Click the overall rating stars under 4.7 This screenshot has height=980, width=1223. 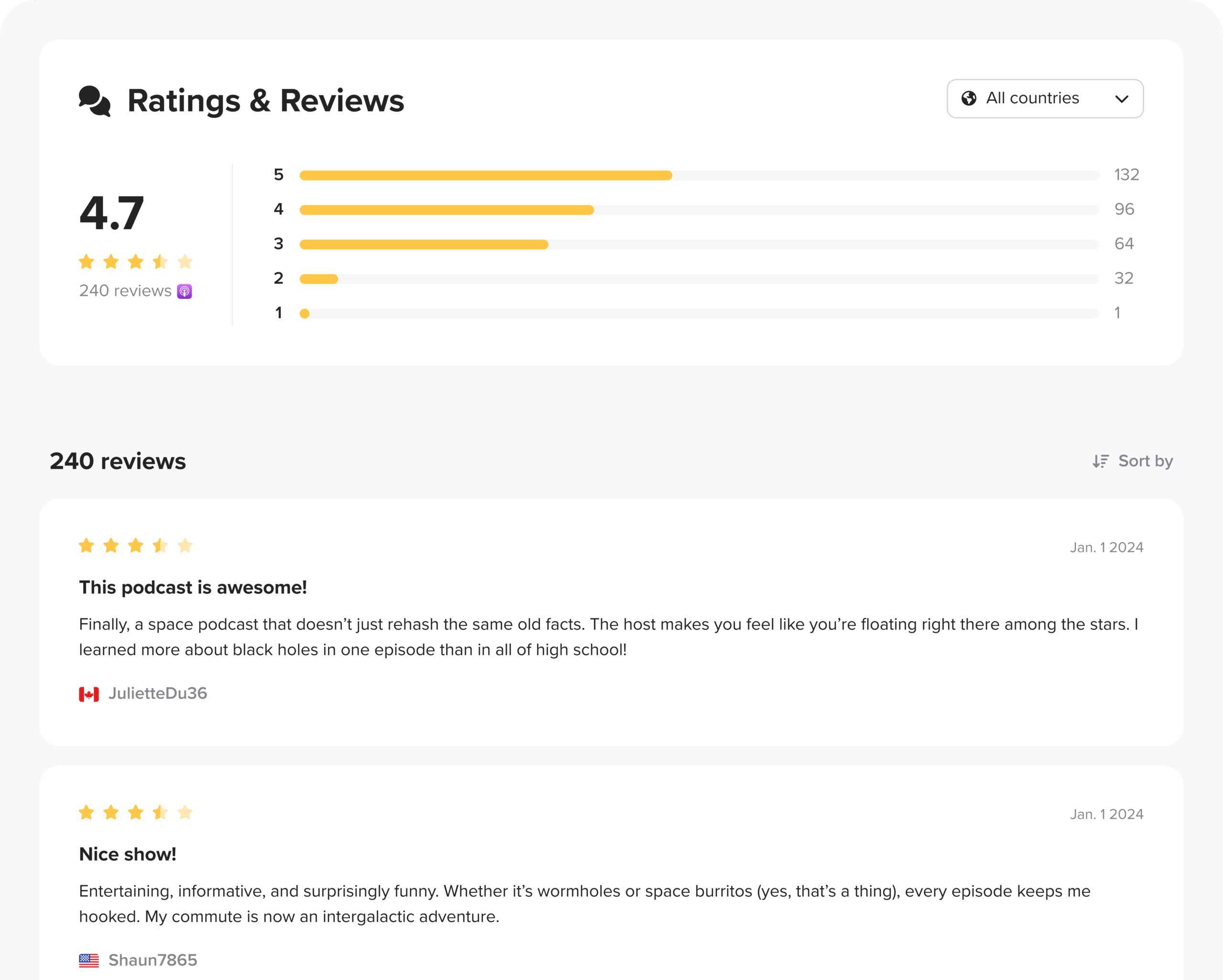click(136, 261)
